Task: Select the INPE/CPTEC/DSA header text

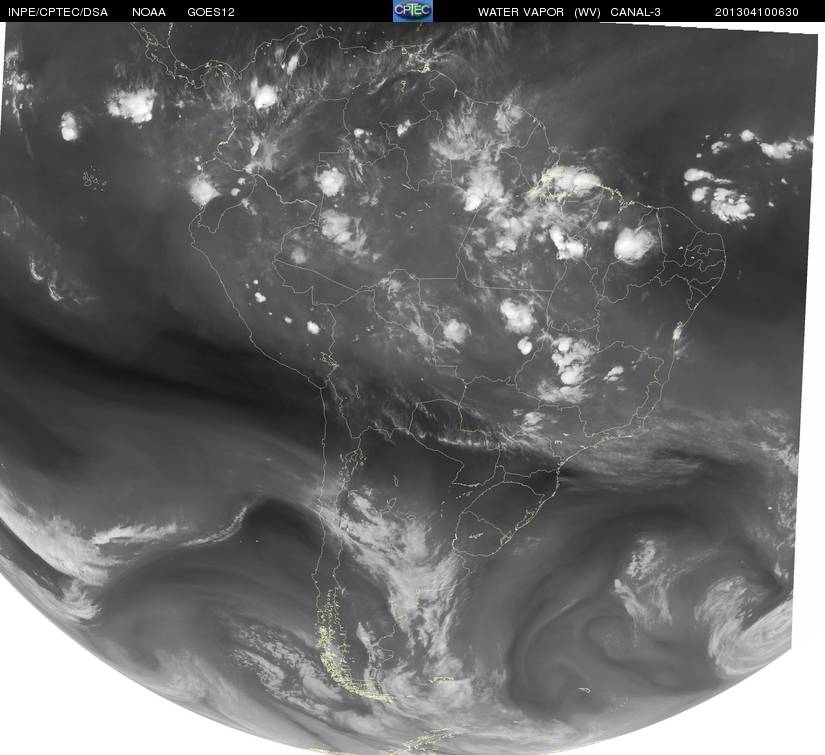Action: pos(58,12)
